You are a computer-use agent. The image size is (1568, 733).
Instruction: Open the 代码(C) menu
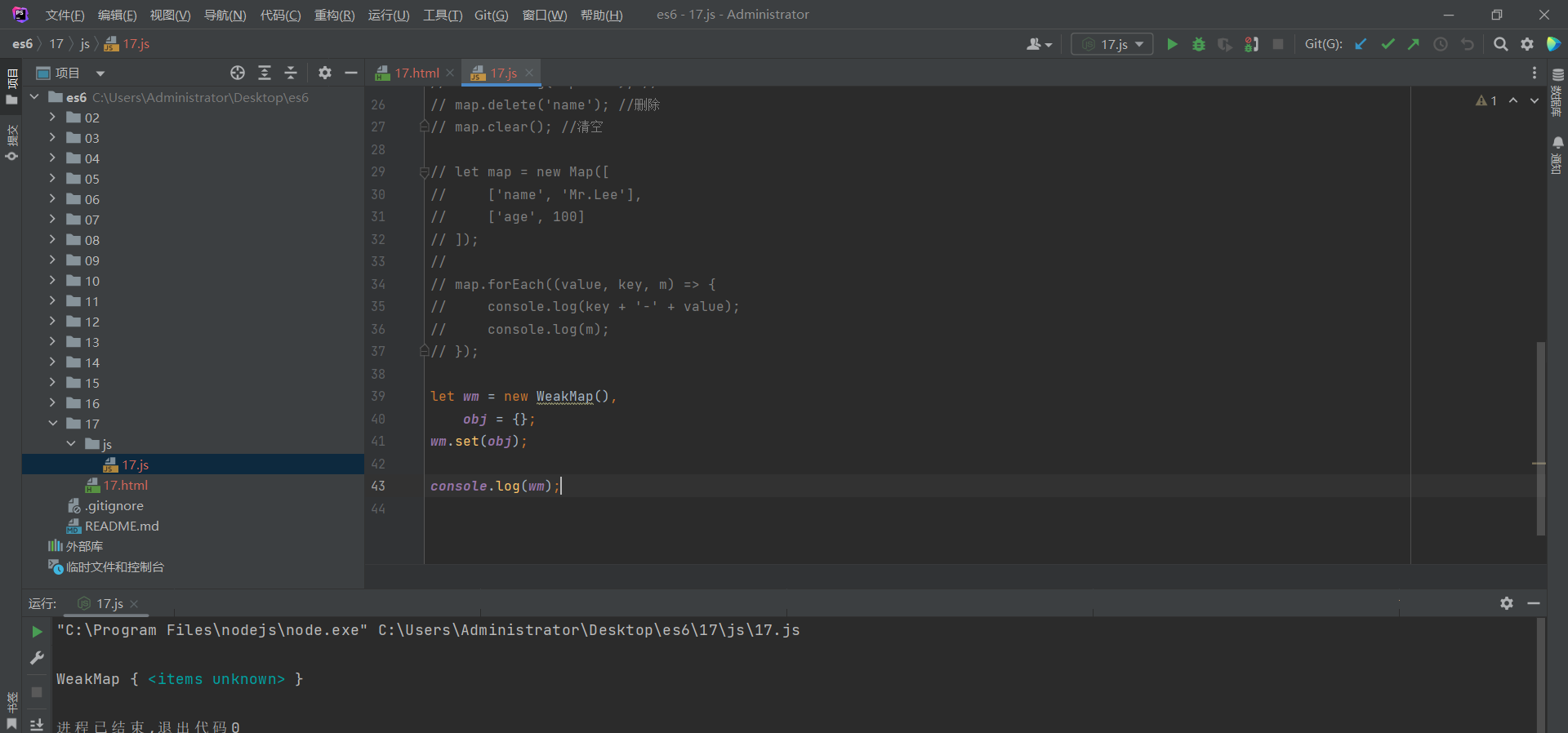[x=280, y=15]
